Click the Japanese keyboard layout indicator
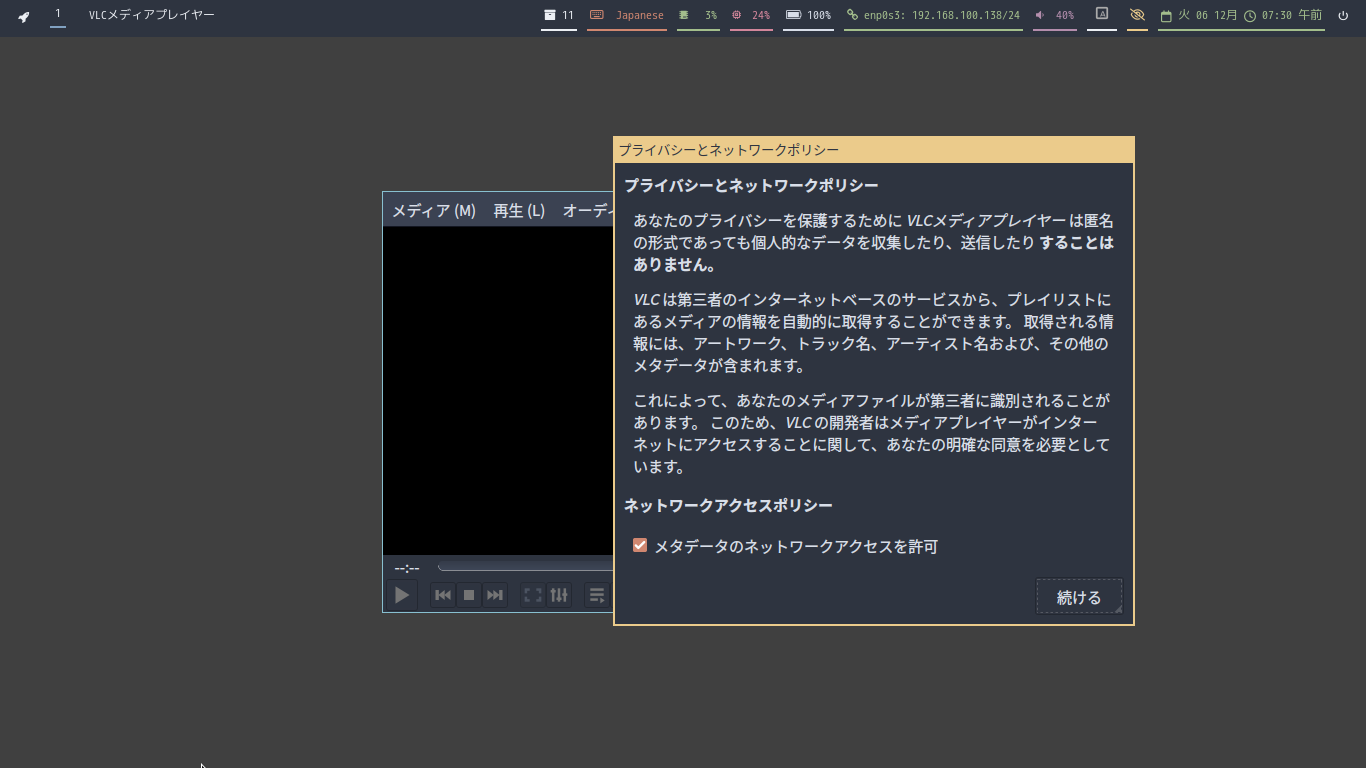1366x768 pixels. (627, 15)
